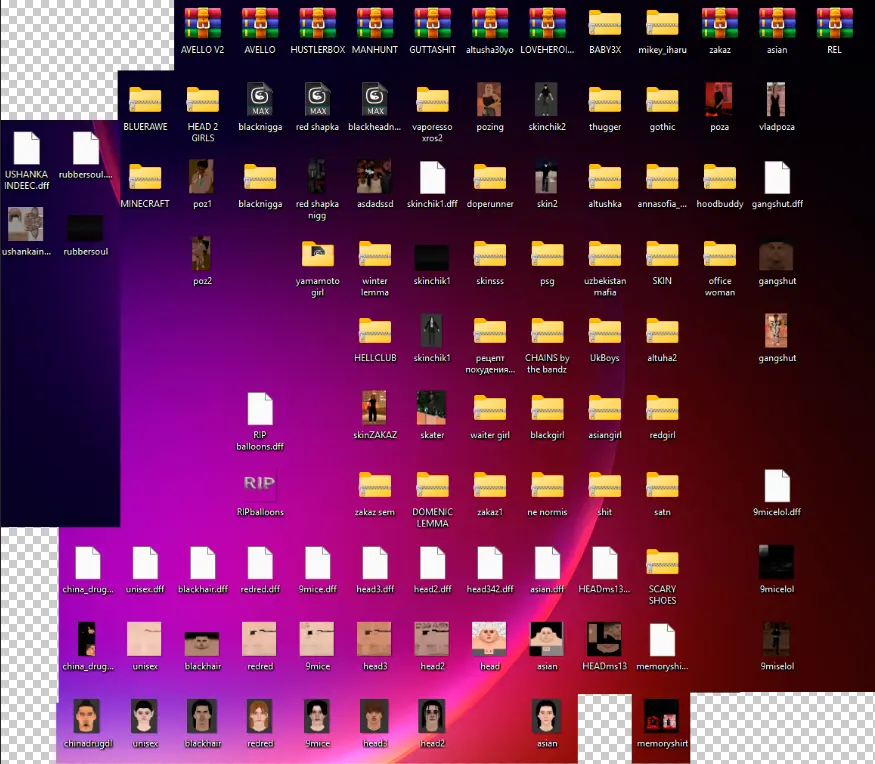The width and height of the screenshot is (875, 764).
Task: Open the RIPballoons image thumbnail
Action: pos(259,483)
